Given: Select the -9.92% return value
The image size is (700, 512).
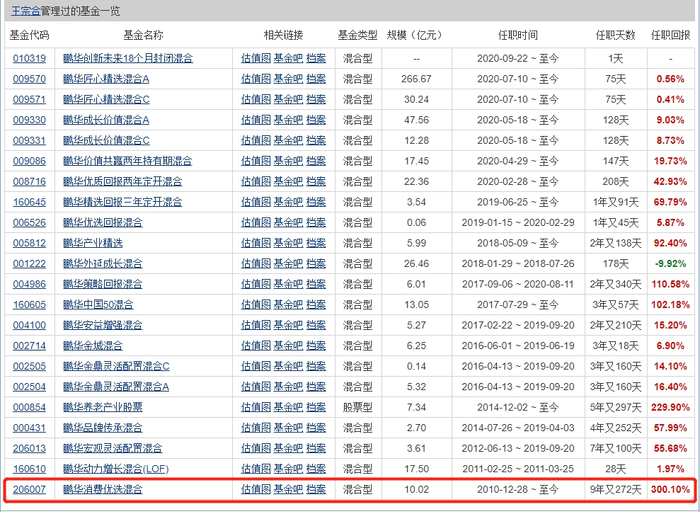Looking at the screenshot, I should [x=670, y=264].
